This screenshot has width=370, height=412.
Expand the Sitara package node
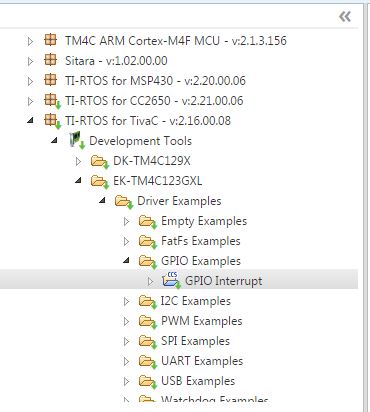click(x=30, y=61)
